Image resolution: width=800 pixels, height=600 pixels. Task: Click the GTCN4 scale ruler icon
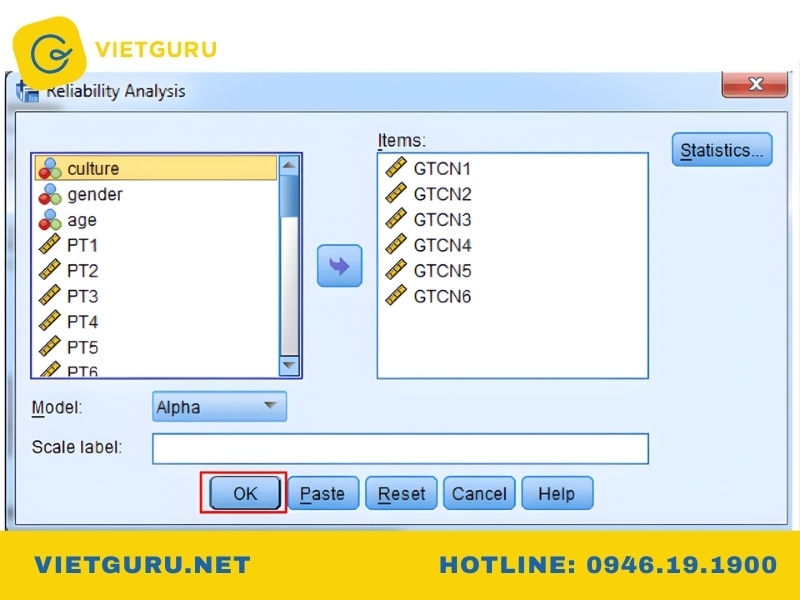click(x=396, y=244)
